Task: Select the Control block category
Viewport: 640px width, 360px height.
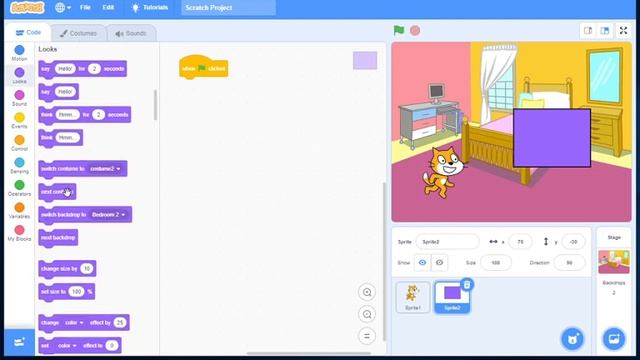Action: (19, 143)
